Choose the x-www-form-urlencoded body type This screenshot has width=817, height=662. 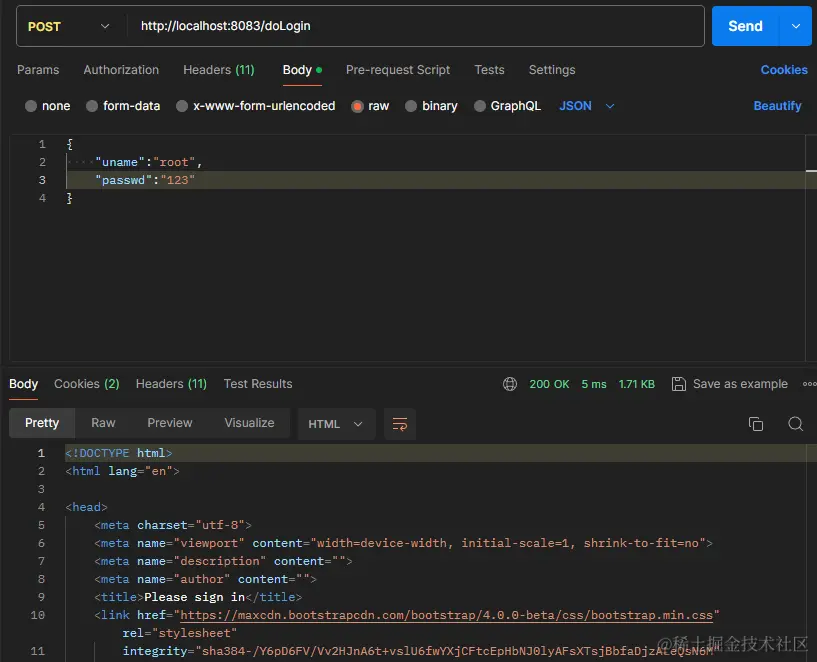[182, 106]
